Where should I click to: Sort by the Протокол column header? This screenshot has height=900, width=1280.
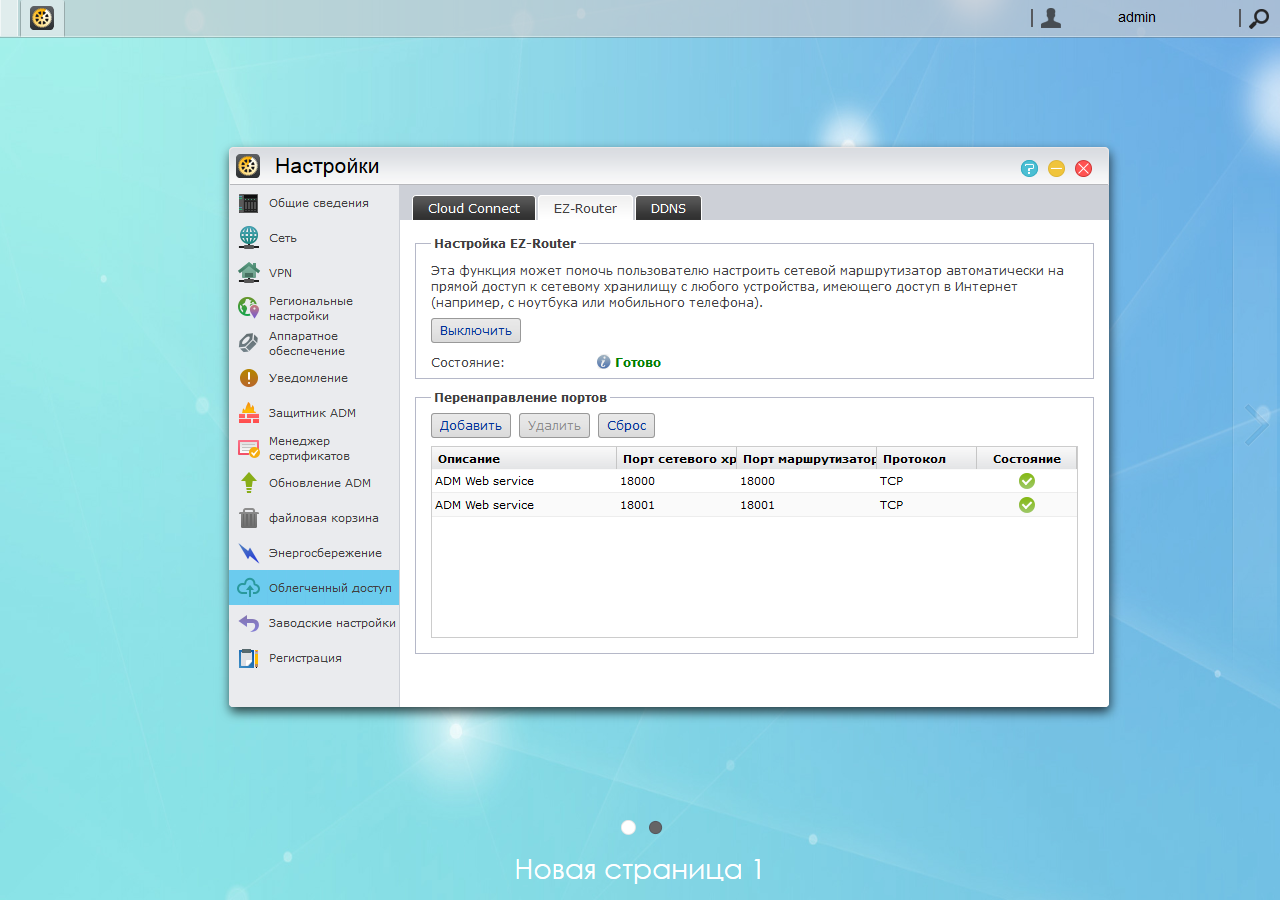[926, 458]
